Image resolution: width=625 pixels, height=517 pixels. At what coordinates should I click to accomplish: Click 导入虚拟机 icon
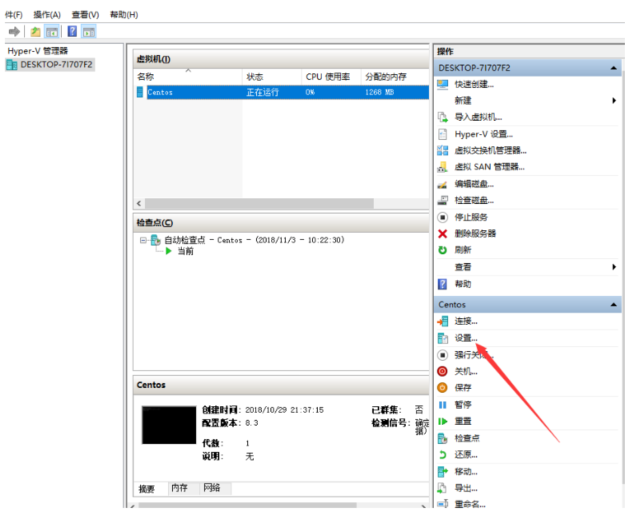(442, 117)
